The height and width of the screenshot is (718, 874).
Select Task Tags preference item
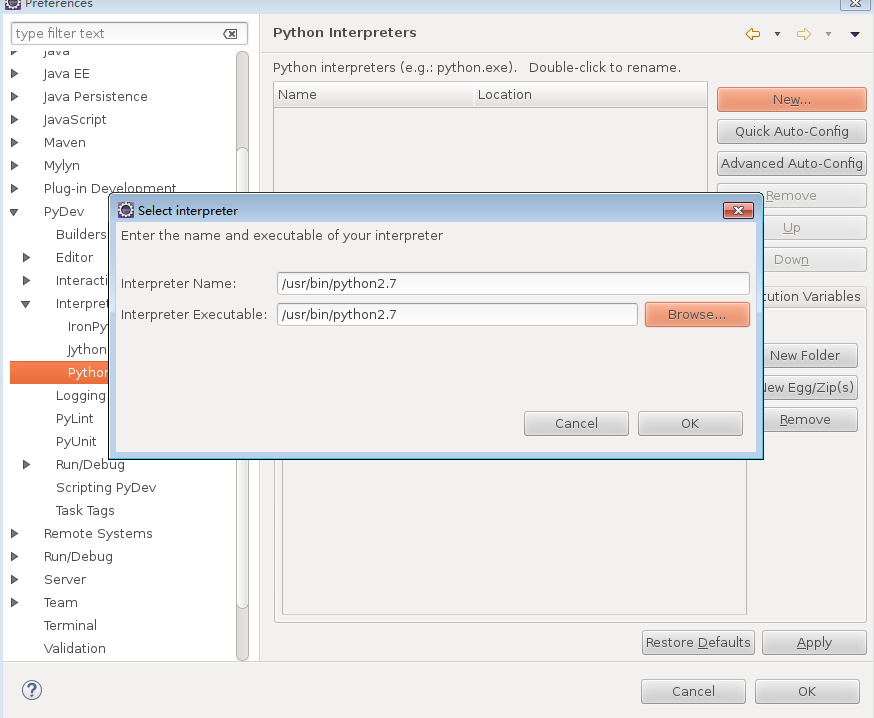point(85,511)
